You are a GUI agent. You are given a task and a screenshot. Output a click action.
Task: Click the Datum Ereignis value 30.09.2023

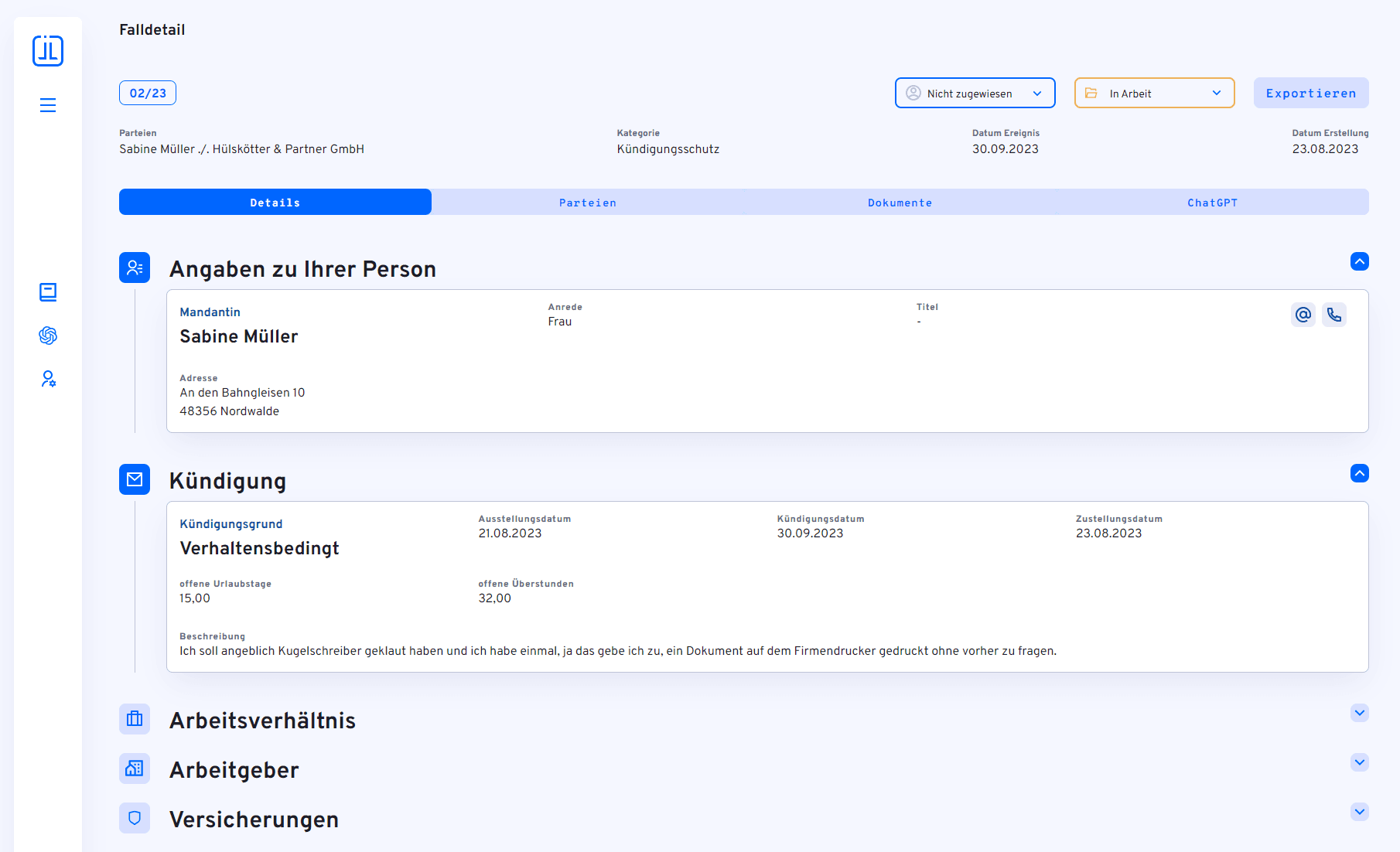click(x=1006, y=149)
